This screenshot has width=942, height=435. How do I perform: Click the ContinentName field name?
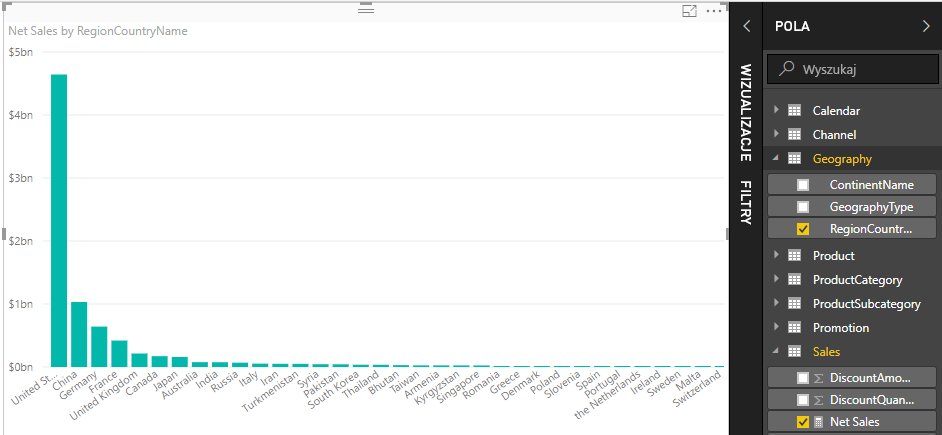pos(872,185)
